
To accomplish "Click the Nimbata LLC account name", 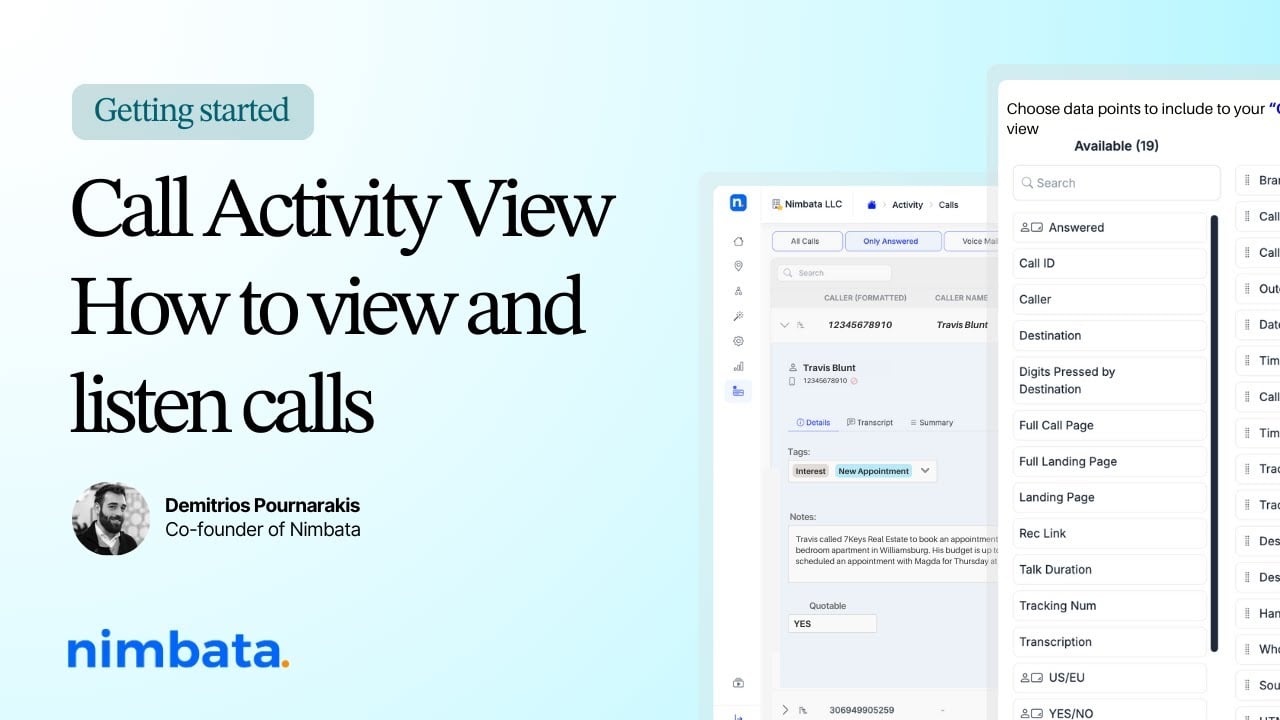I will click(x=813, y=204).
